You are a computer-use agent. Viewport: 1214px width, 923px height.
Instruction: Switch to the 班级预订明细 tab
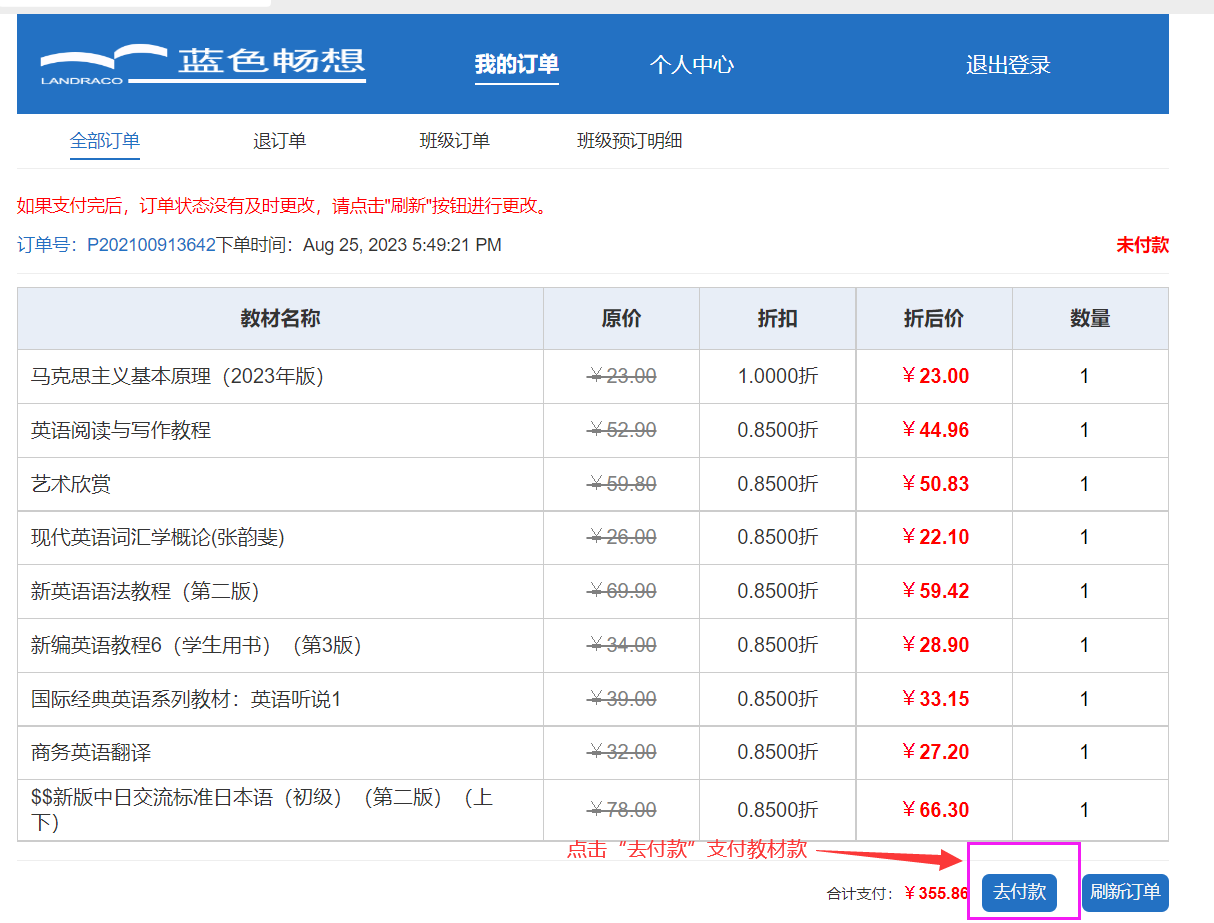point(629,141)
